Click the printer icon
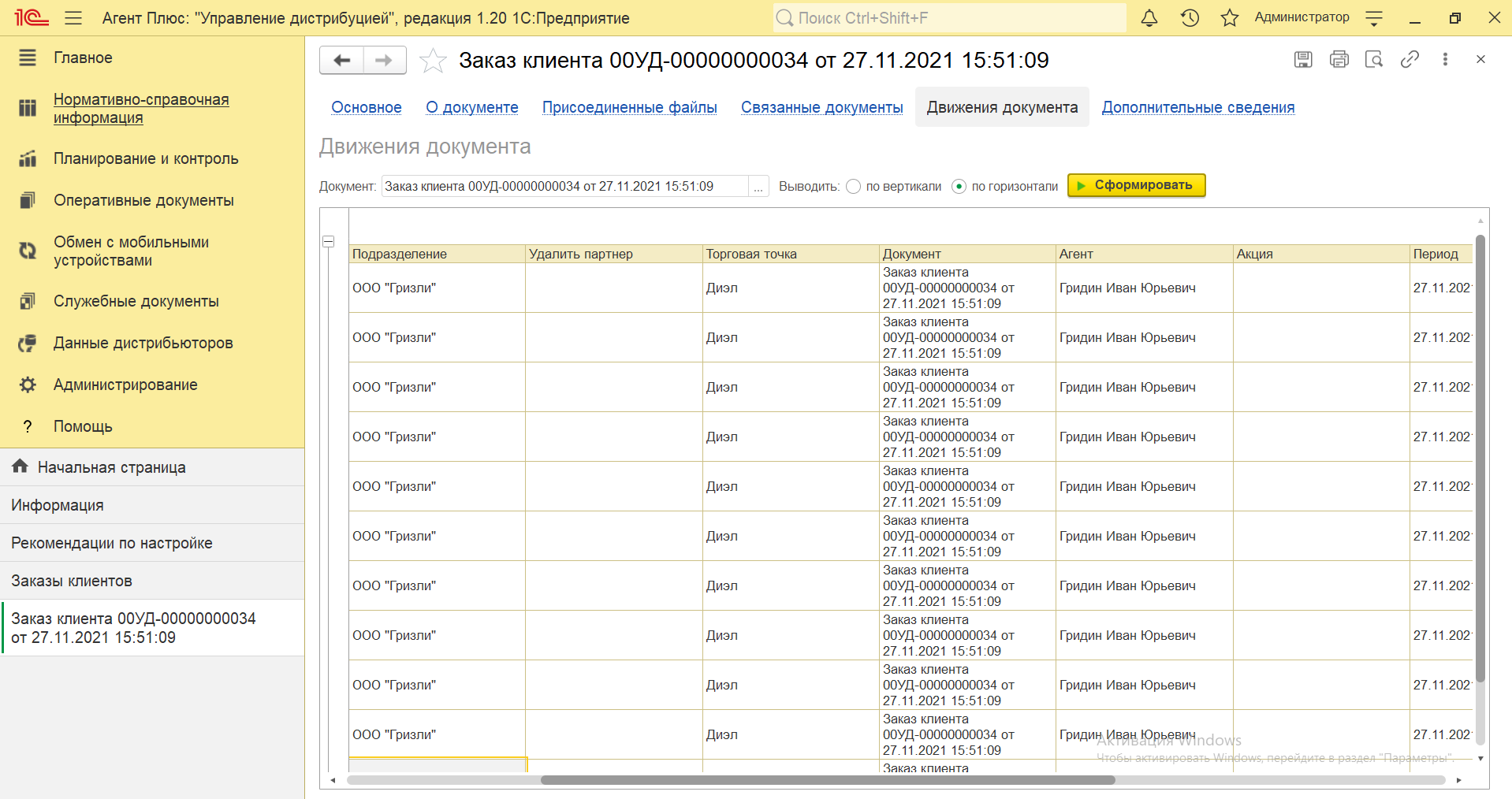The width and height of the screenshot is (1512, 799). [x=1339, y=59]
